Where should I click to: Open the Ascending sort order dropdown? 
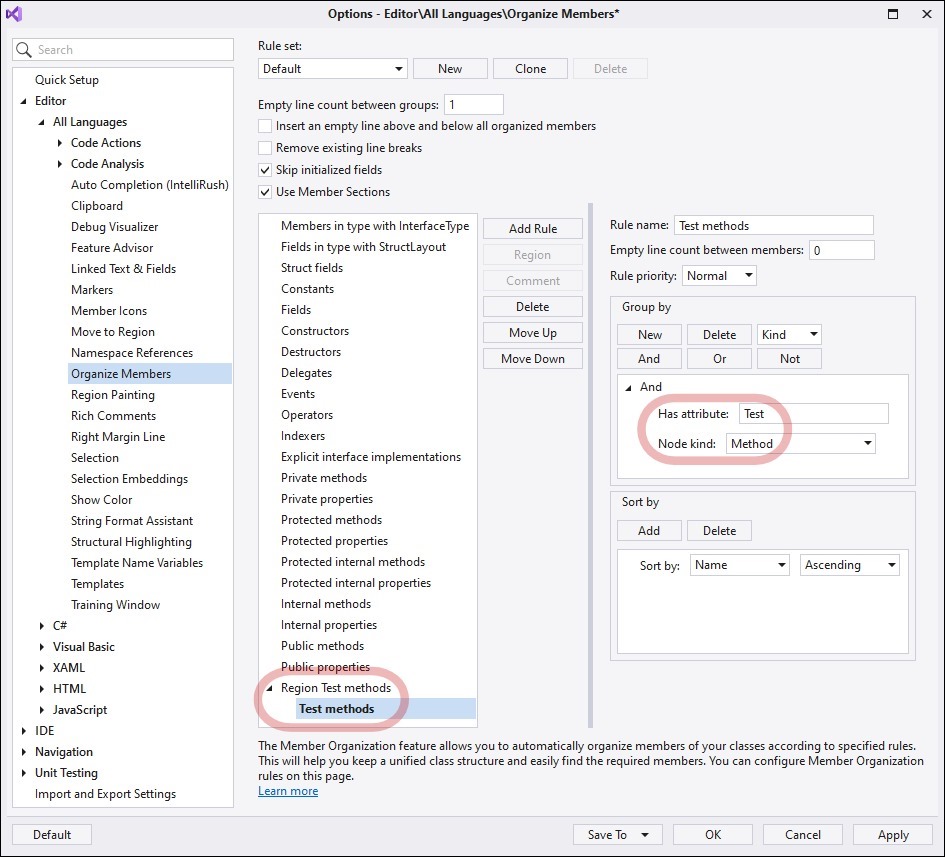click(x=850, y=565)
